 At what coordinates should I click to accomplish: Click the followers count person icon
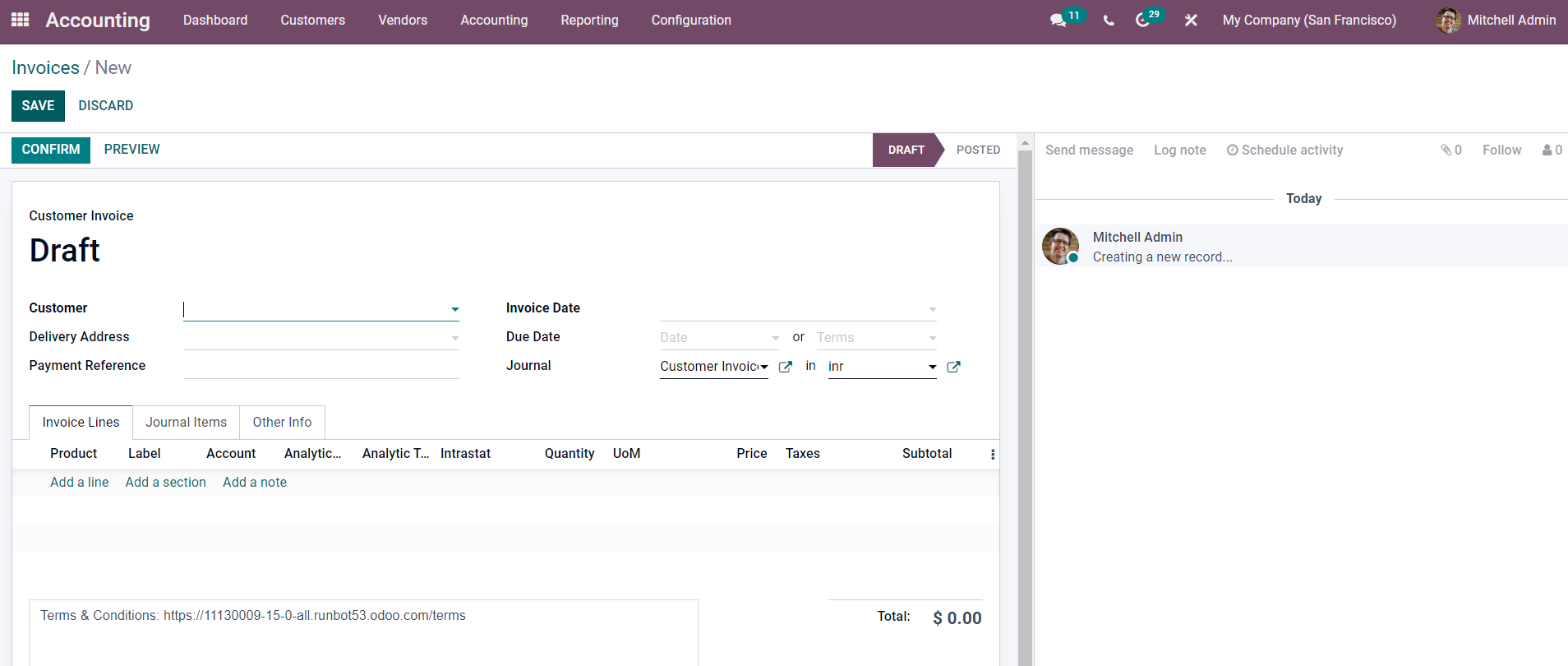(x=1547, y=150)
